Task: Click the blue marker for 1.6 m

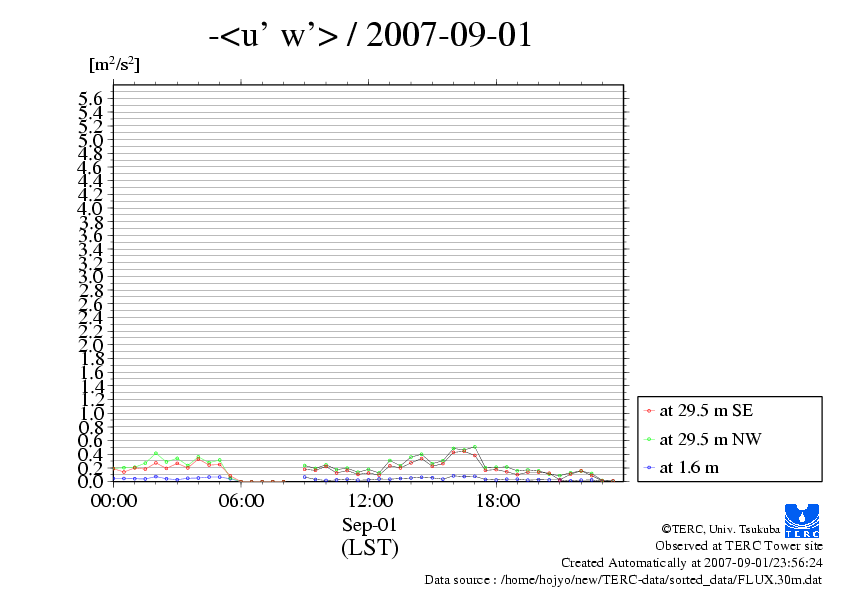Action: tap(649, 467)
